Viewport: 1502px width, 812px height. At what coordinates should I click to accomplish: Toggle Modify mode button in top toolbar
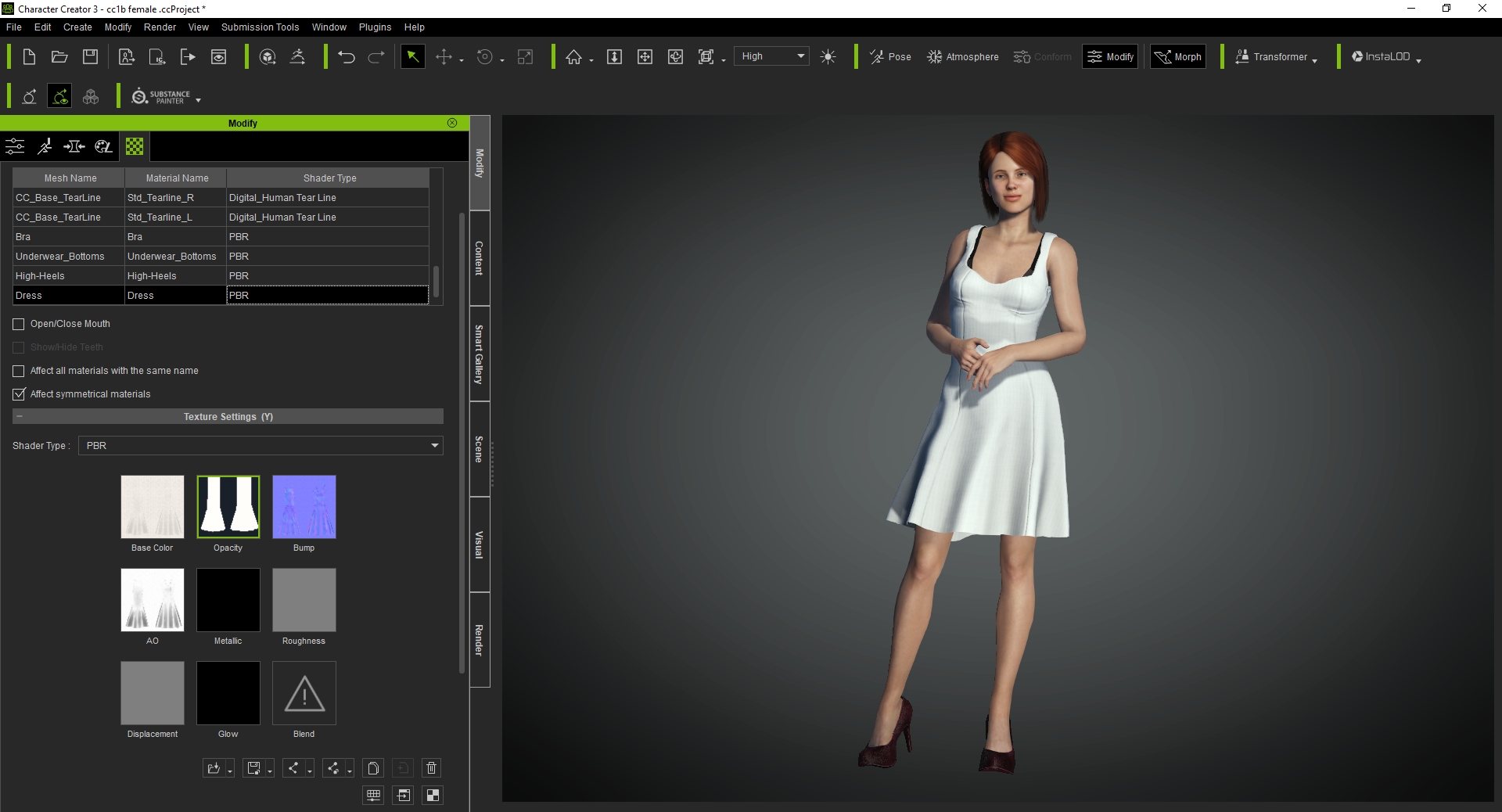(1110, 56)
